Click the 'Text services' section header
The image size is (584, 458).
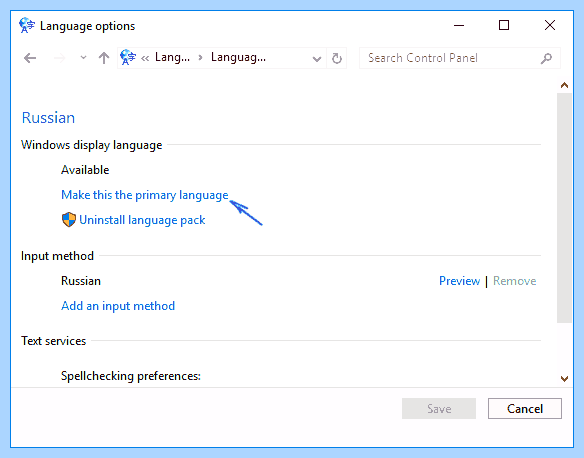(54, 341)
